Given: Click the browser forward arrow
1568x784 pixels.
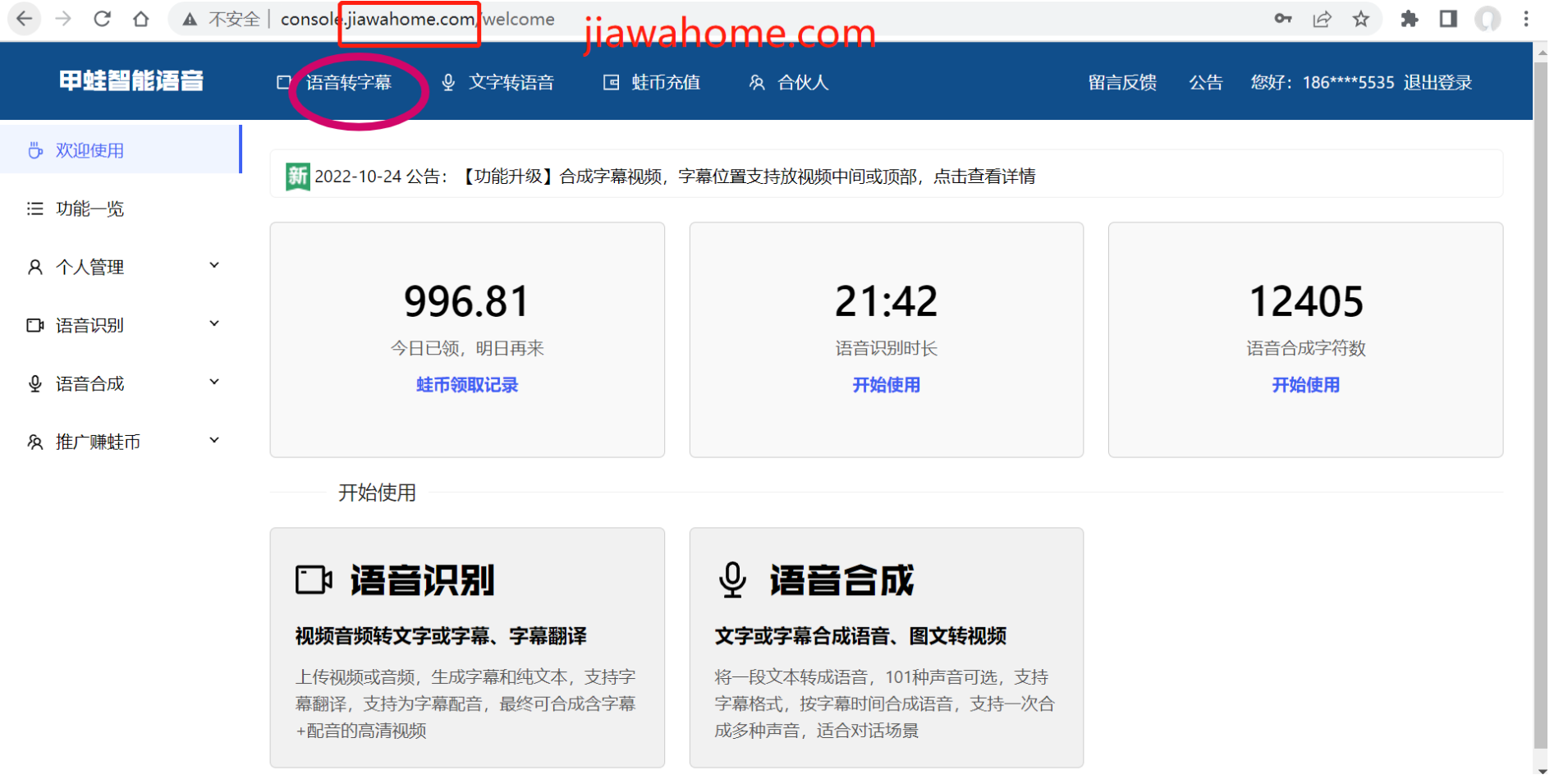Looking at the screenshot, I should (63, 18).
